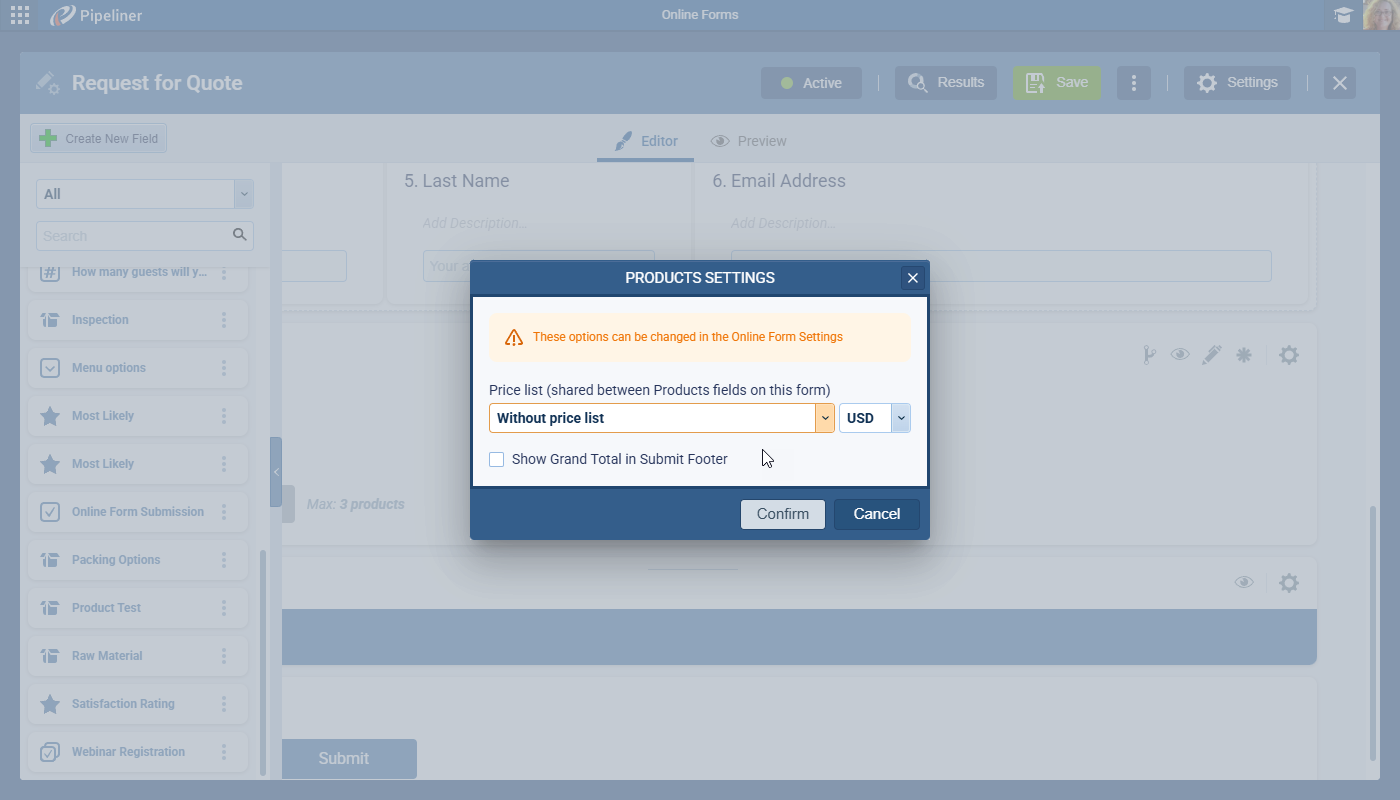Toggle the eye icon on the submit section
The image size is (1400, 800).
[x=1244, y=583]
